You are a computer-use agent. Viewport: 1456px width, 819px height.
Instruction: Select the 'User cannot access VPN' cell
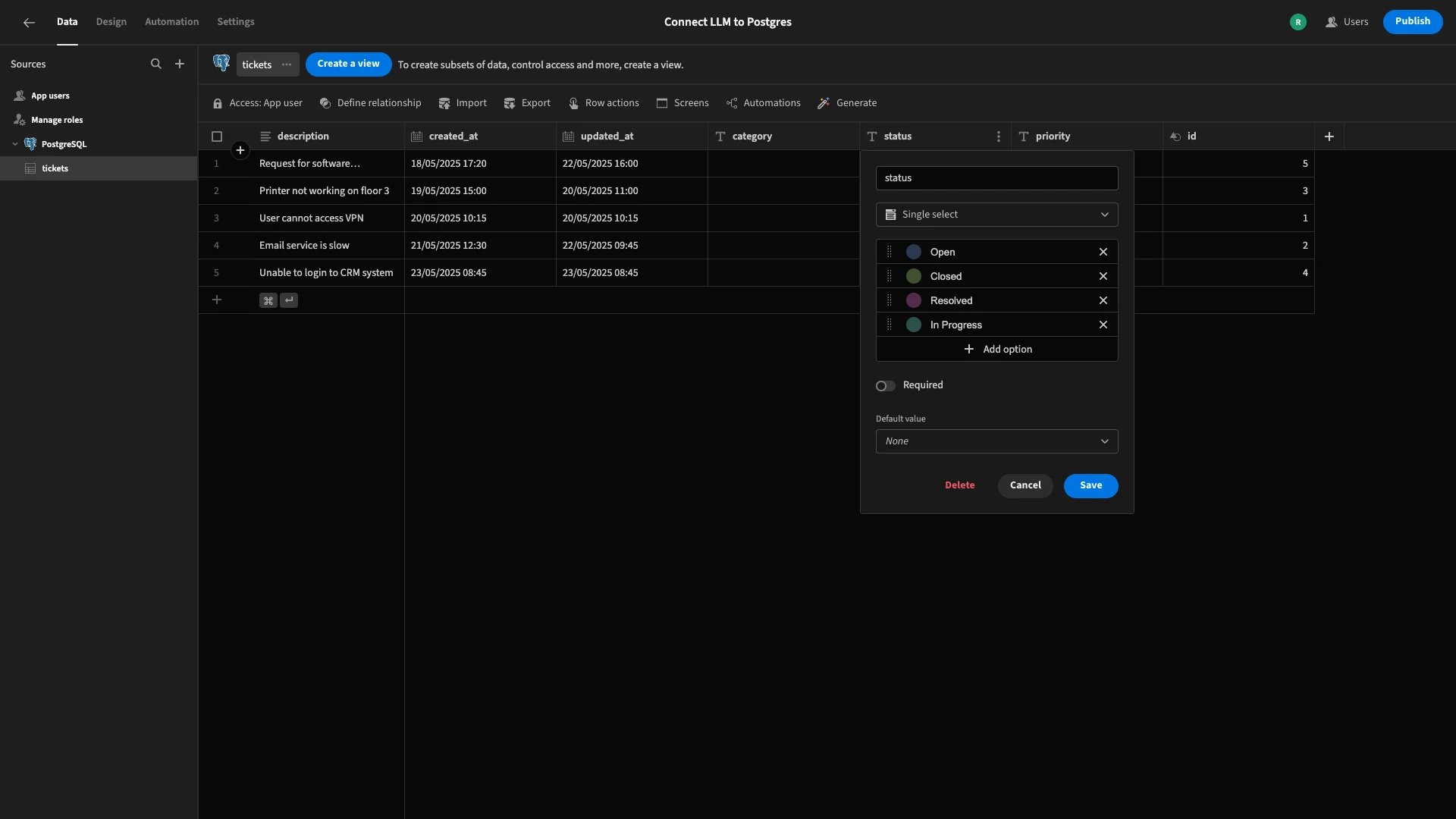coord(328,218)
